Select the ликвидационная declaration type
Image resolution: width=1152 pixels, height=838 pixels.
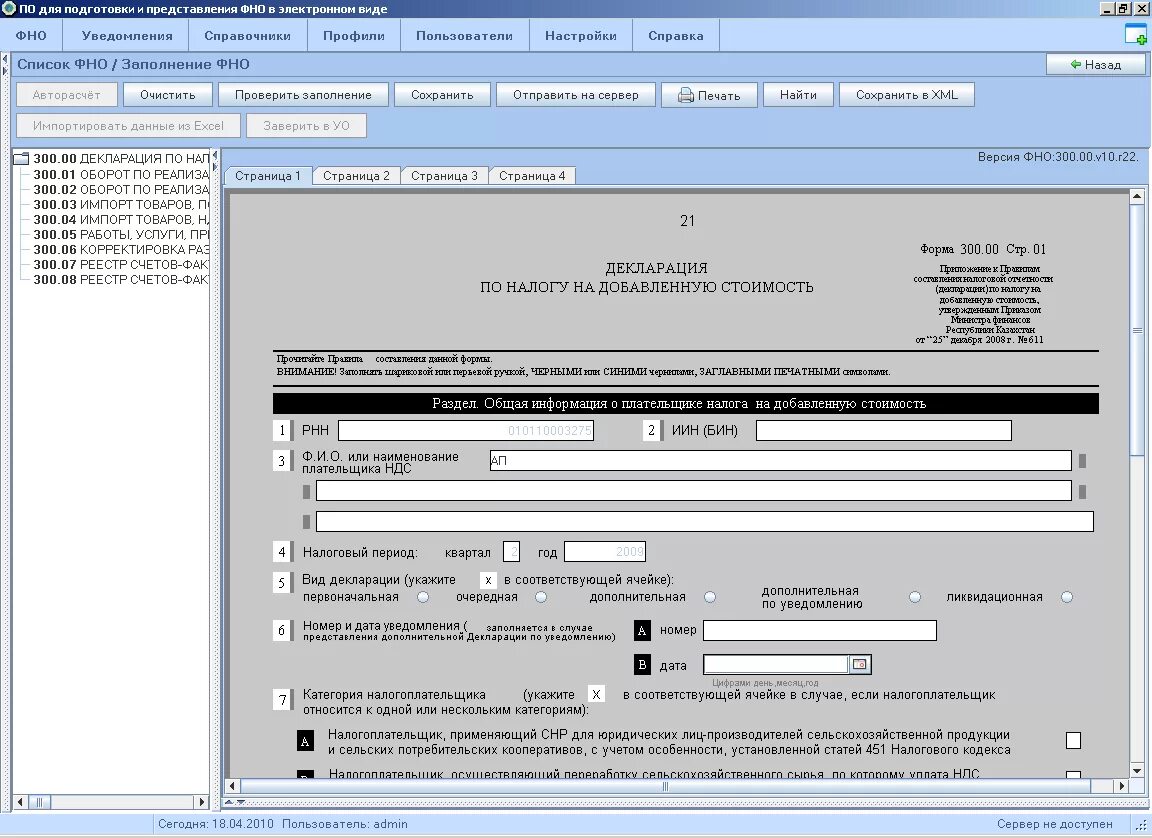(1067, 597)
